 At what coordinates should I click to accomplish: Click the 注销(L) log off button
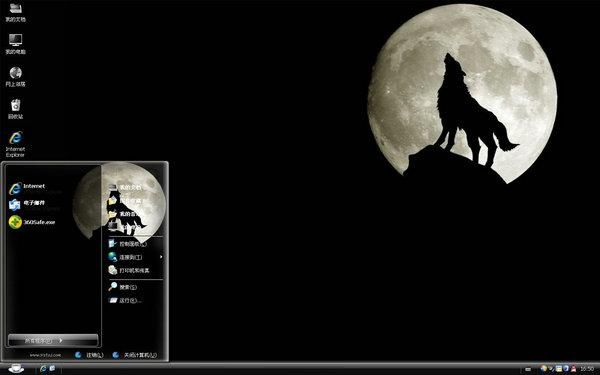89,355
